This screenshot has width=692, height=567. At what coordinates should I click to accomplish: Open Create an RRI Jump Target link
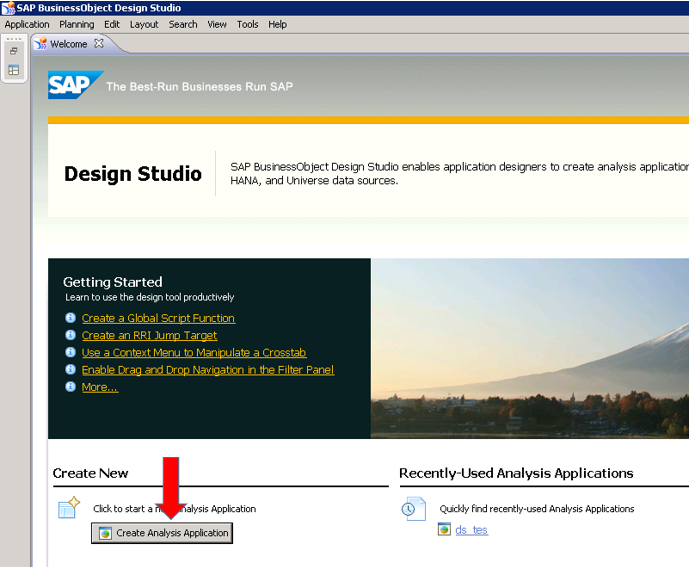[x=149, y=335]
